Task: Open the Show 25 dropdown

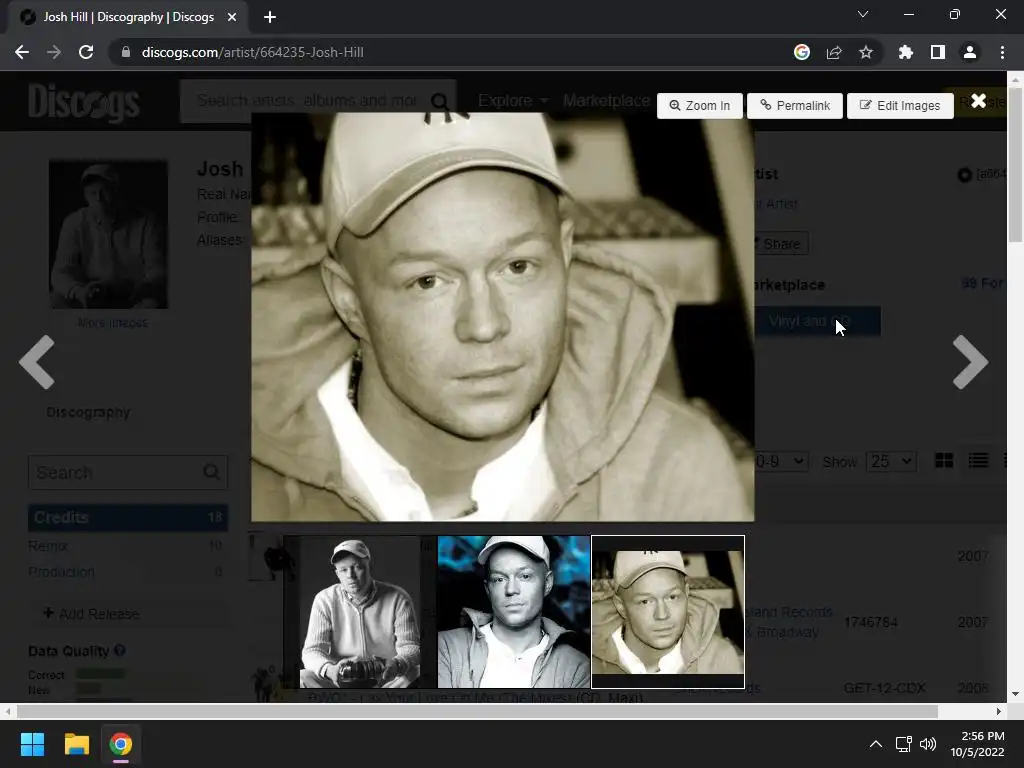Action: point(891,462)
